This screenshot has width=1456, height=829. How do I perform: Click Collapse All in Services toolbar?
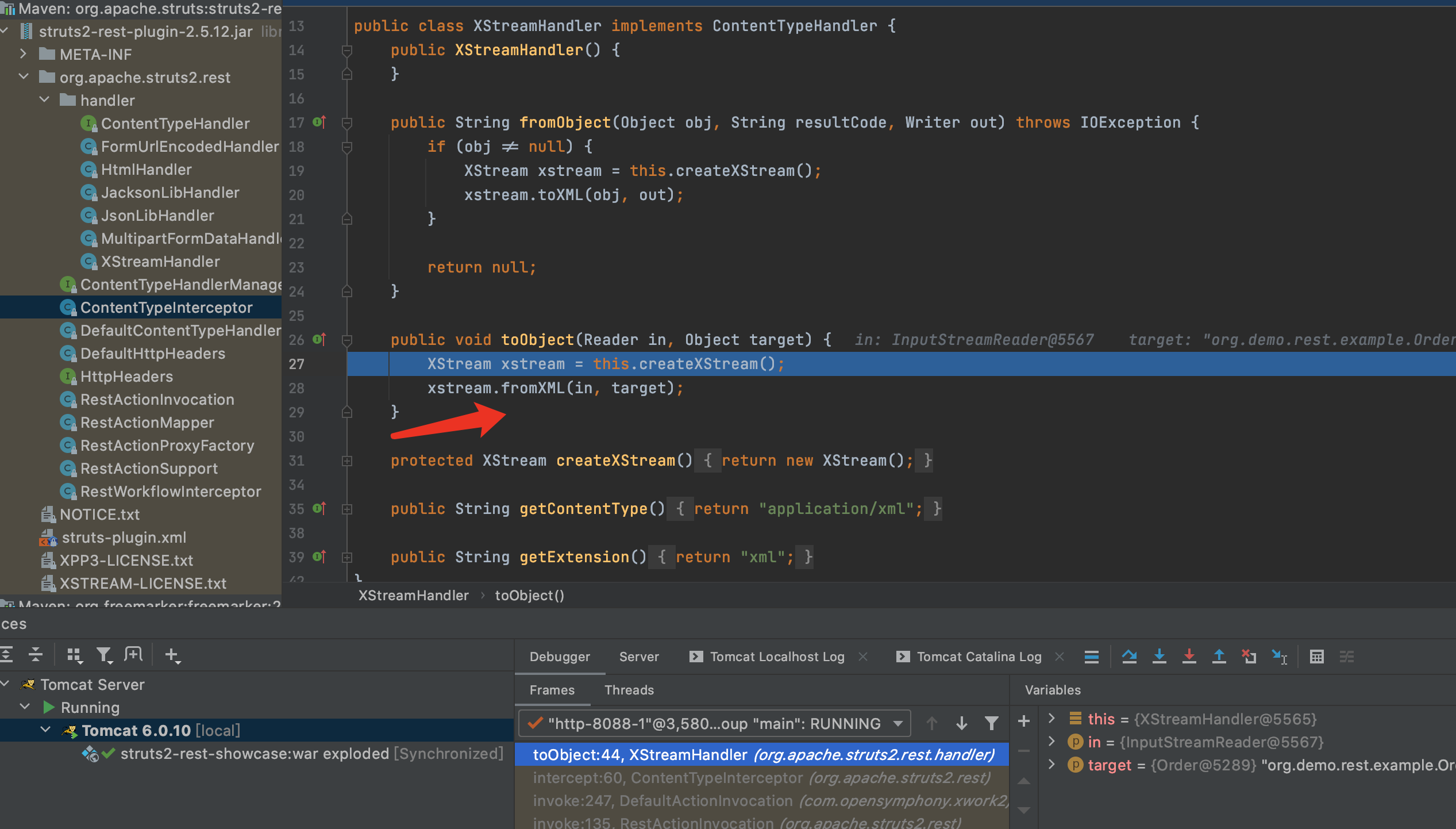click(36, 654)
